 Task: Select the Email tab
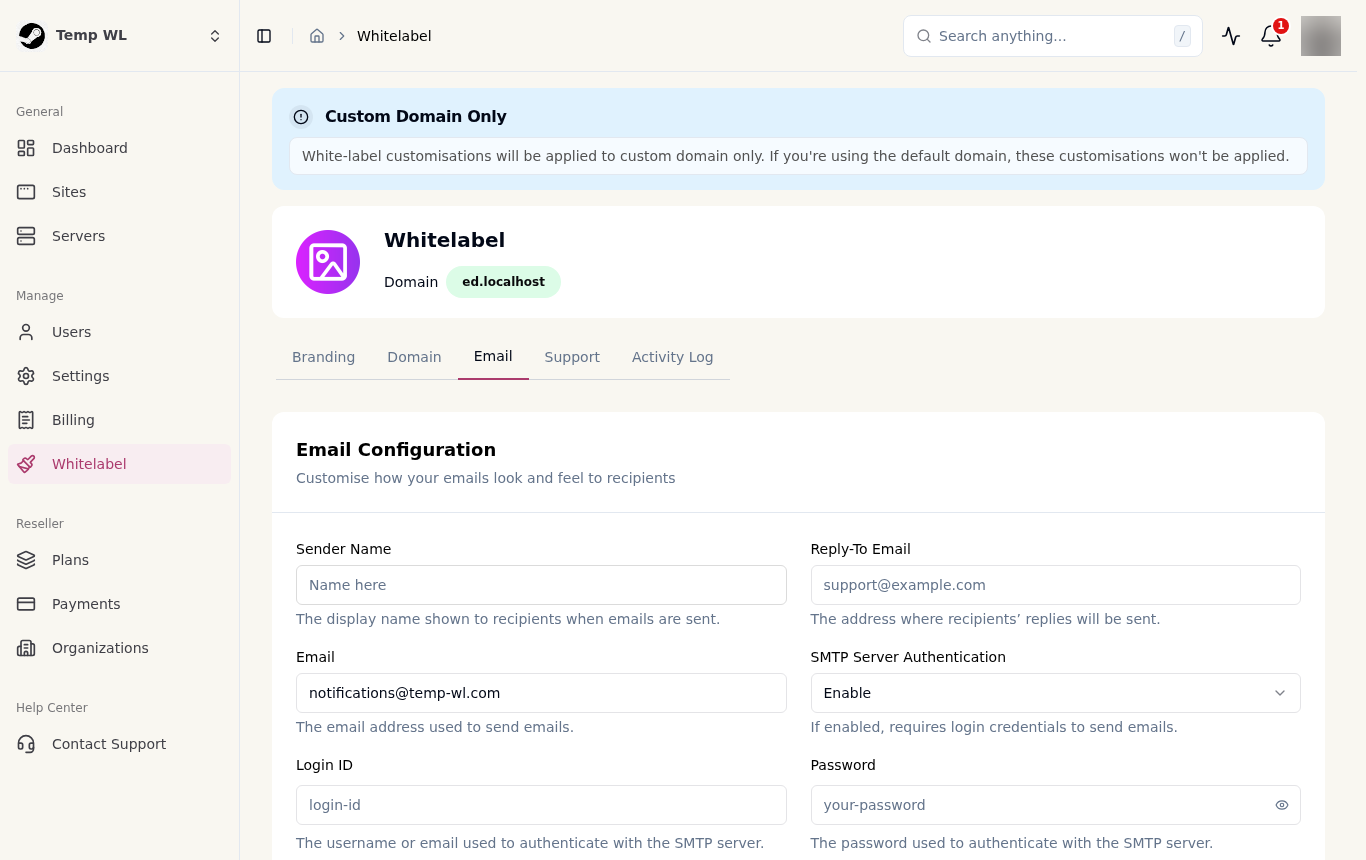click(x=493, y=357)
